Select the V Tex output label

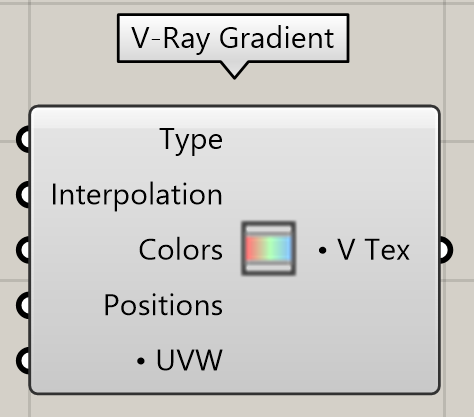[373, 250]
